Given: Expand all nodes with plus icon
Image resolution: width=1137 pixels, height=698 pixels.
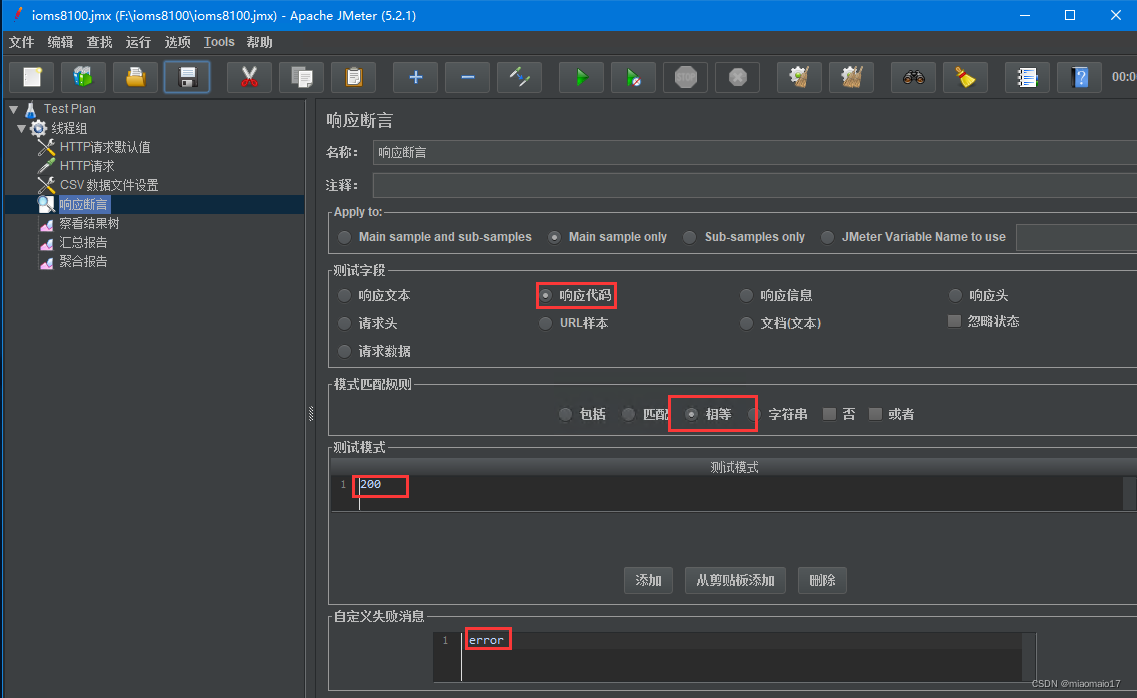Looking at the screenshot, I should point(415,77).
